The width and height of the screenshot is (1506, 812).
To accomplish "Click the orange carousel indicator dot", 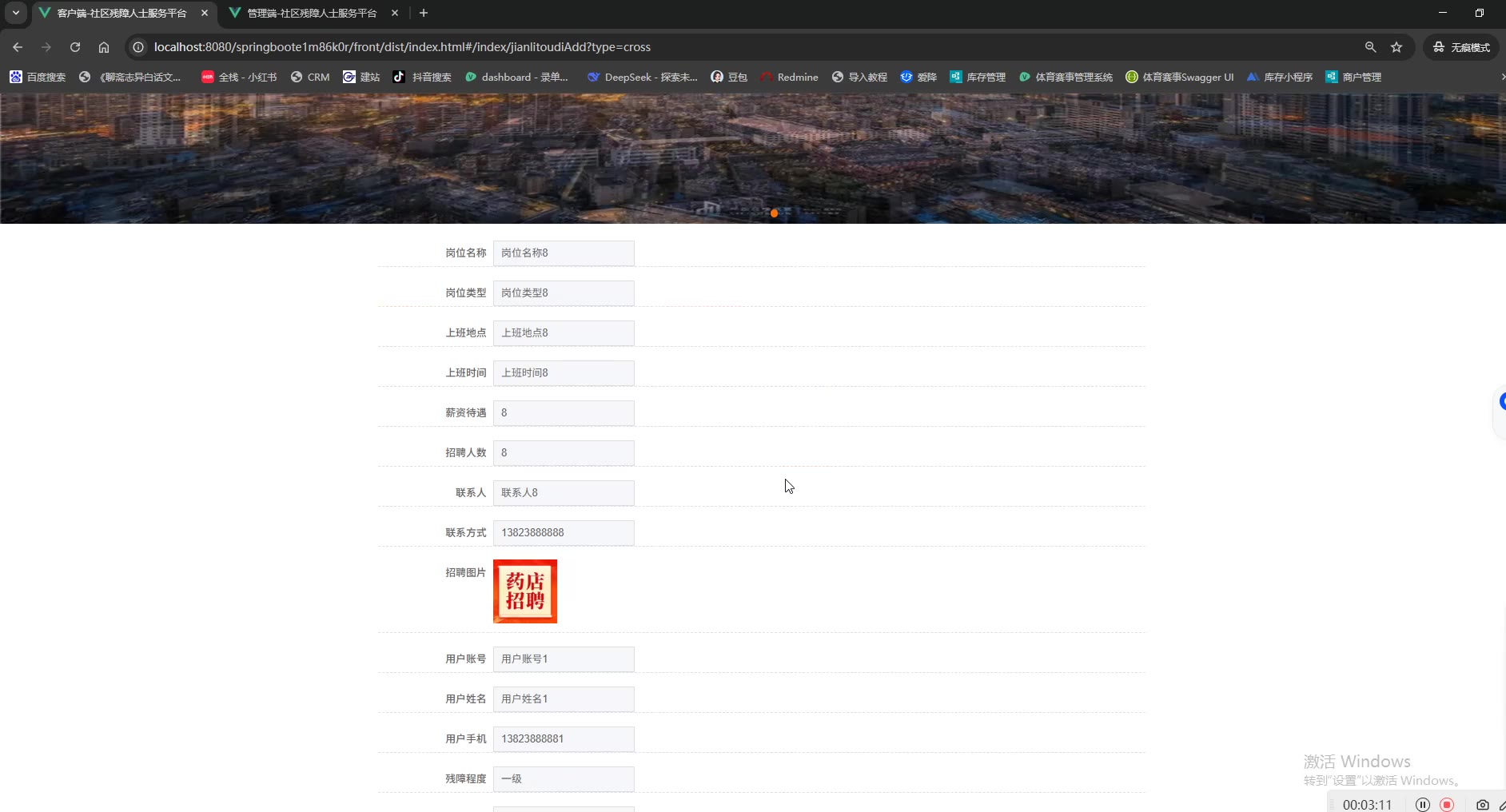I will [x=774, y=213].
